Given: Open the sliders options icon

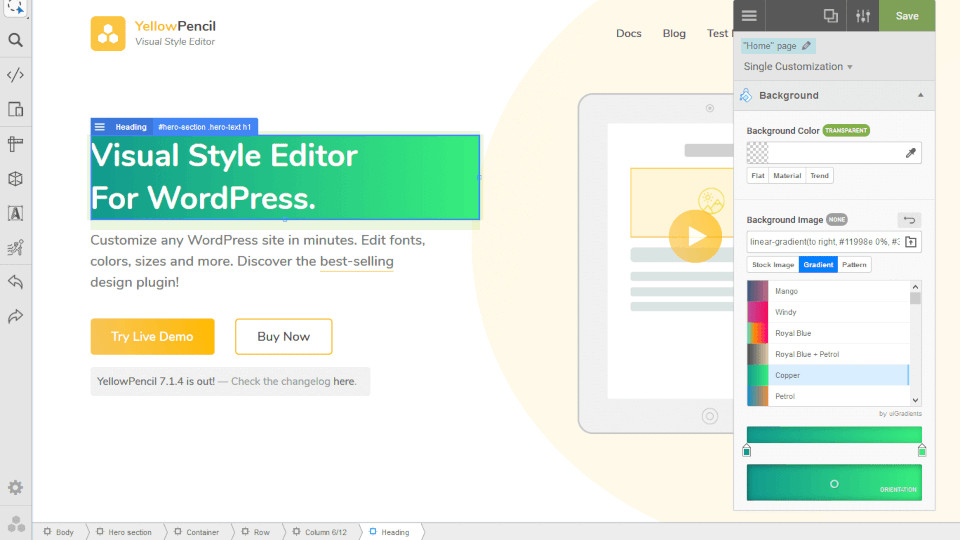Looking at the screenshot, I should (863, 16).
